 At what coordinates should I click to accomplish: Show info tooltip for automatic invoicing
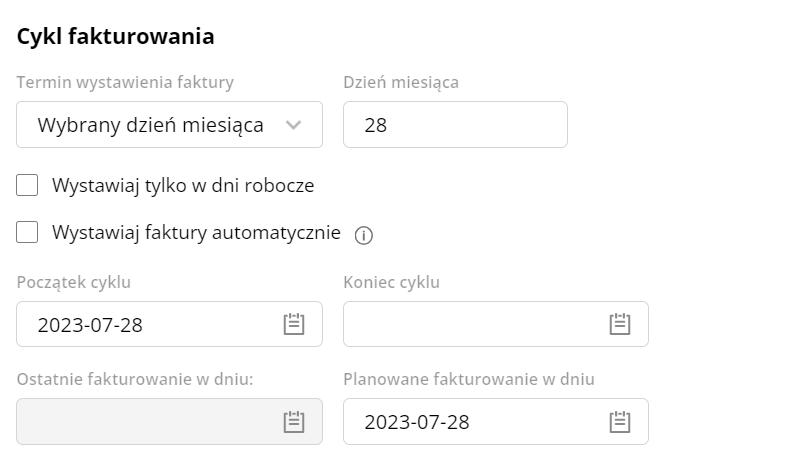tap(364, 235)
